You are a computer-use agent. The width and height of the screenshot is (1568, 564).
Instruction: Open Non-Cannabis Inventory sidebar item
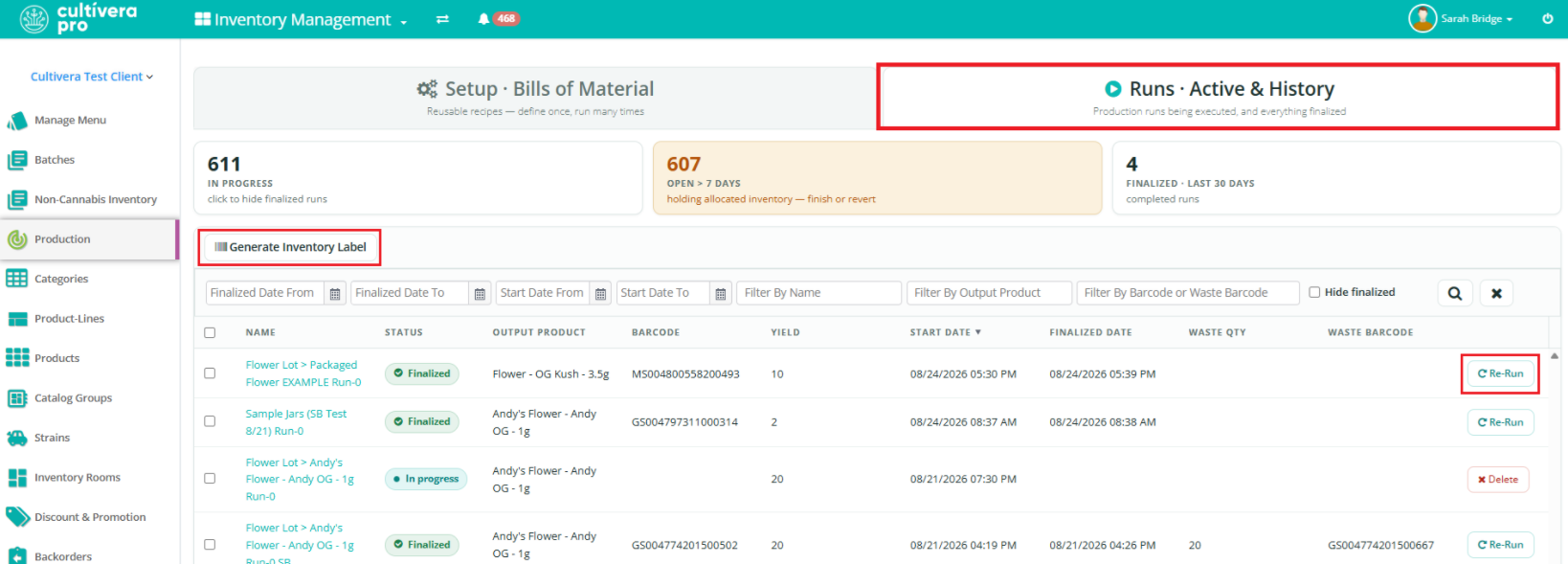[x=96, y=200]
